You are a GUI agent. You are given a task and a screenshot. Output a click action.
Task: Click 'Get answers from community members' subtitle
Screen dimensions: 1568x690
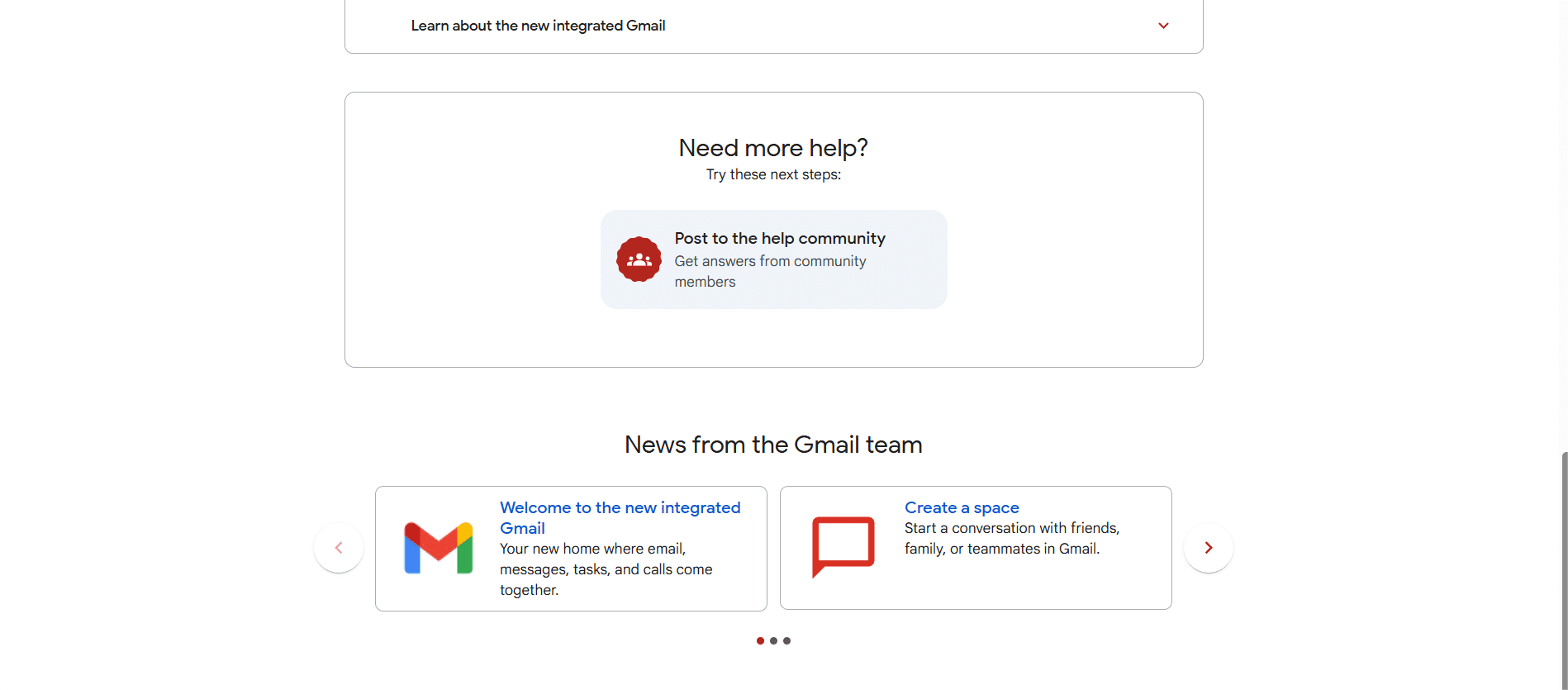(769, 271)
